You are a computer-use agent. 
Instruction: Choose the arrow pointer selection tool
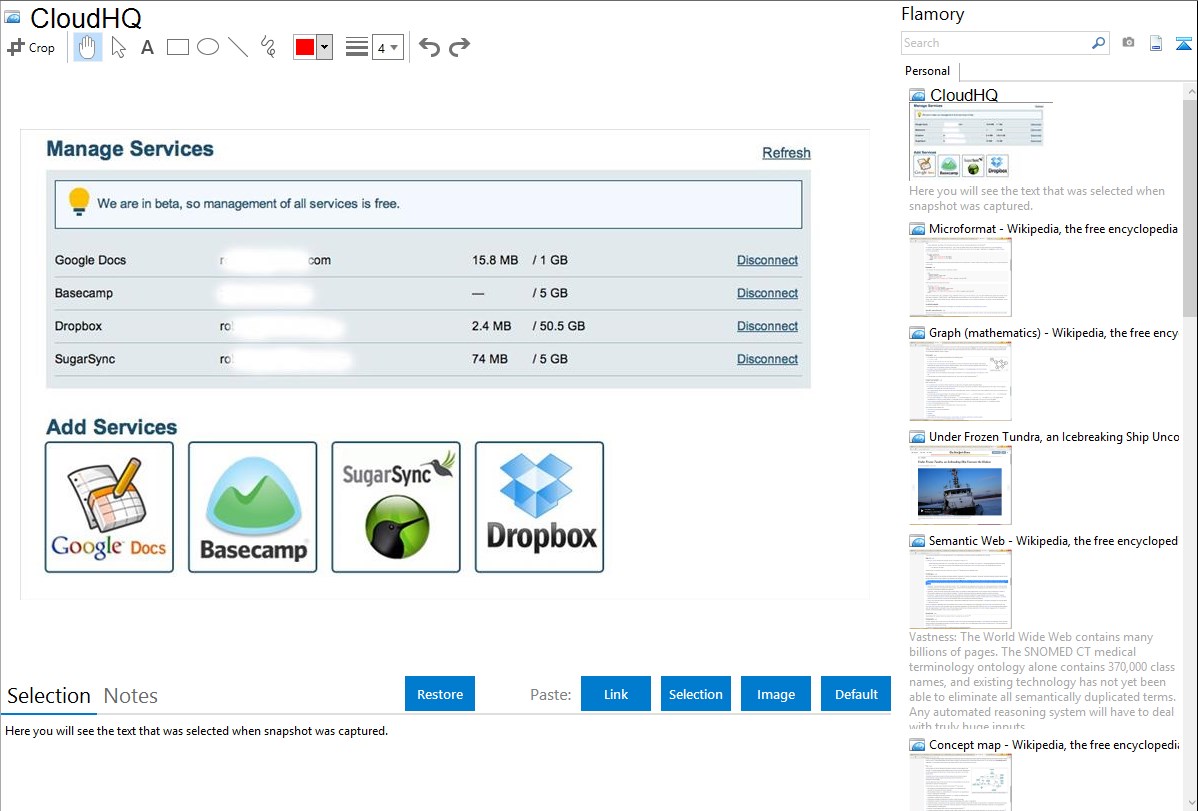[118, 47]
